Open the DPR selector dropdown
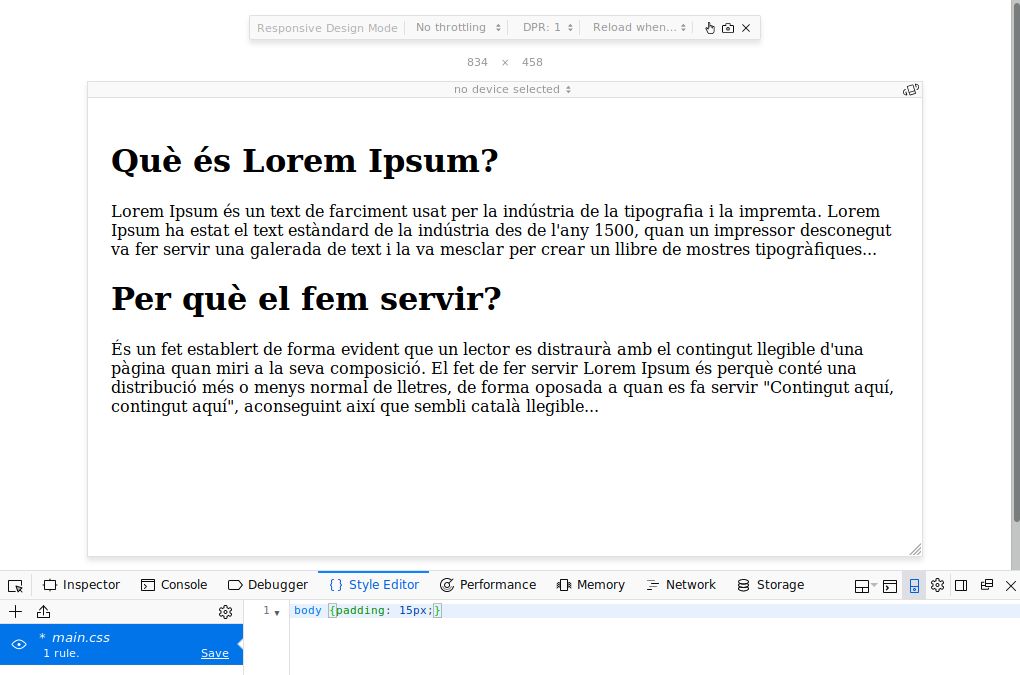The width and height of the screenshot is (1020, 675). pos(548,28)
